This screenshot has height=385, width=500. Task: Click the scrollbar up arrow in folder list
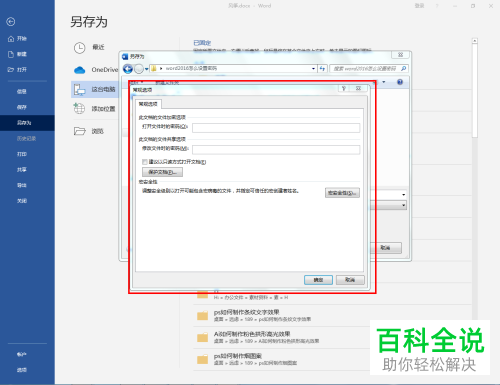coord(475,41)
